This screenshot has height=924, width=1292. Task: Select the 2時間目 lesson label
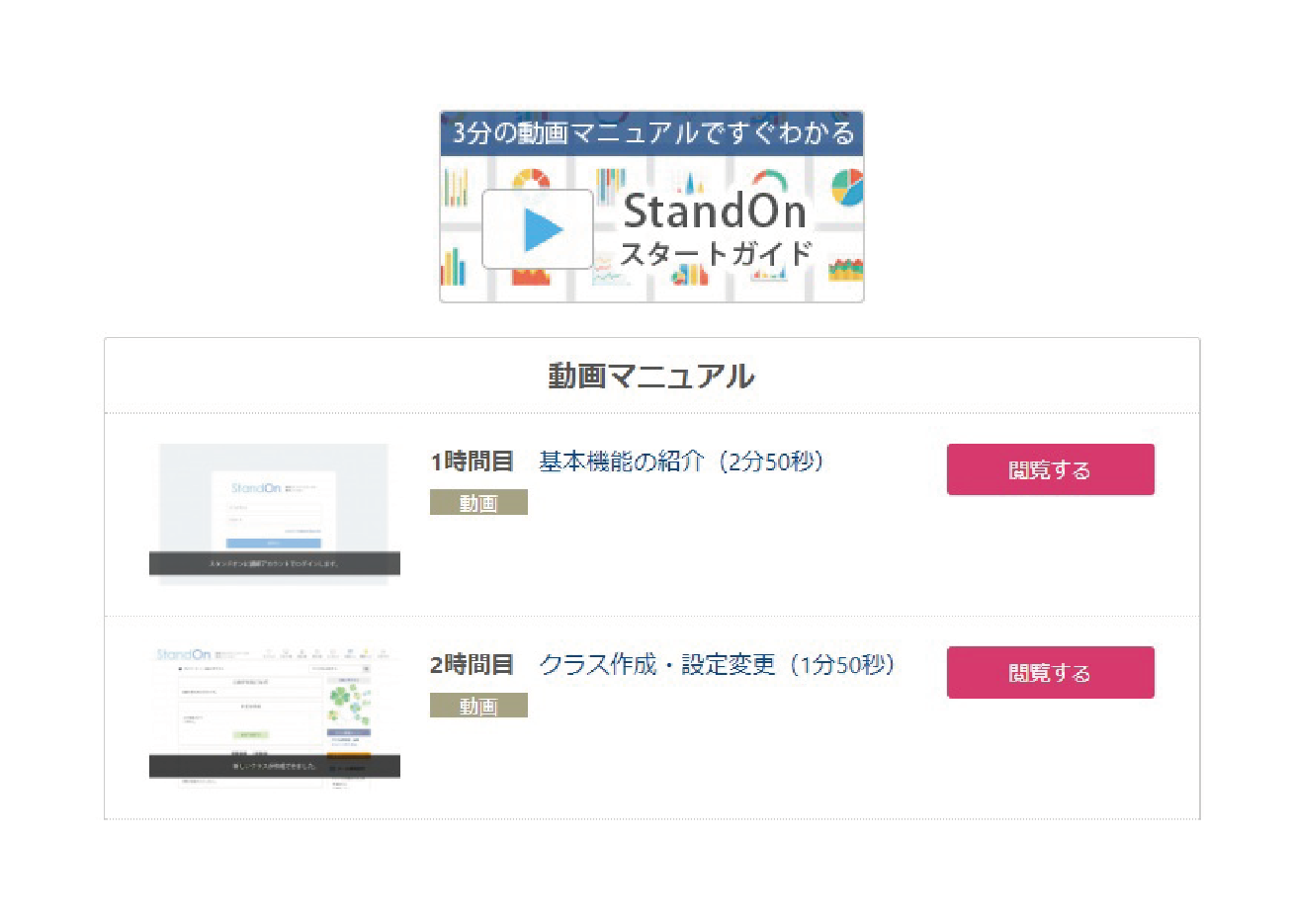(x=472, y=665)
